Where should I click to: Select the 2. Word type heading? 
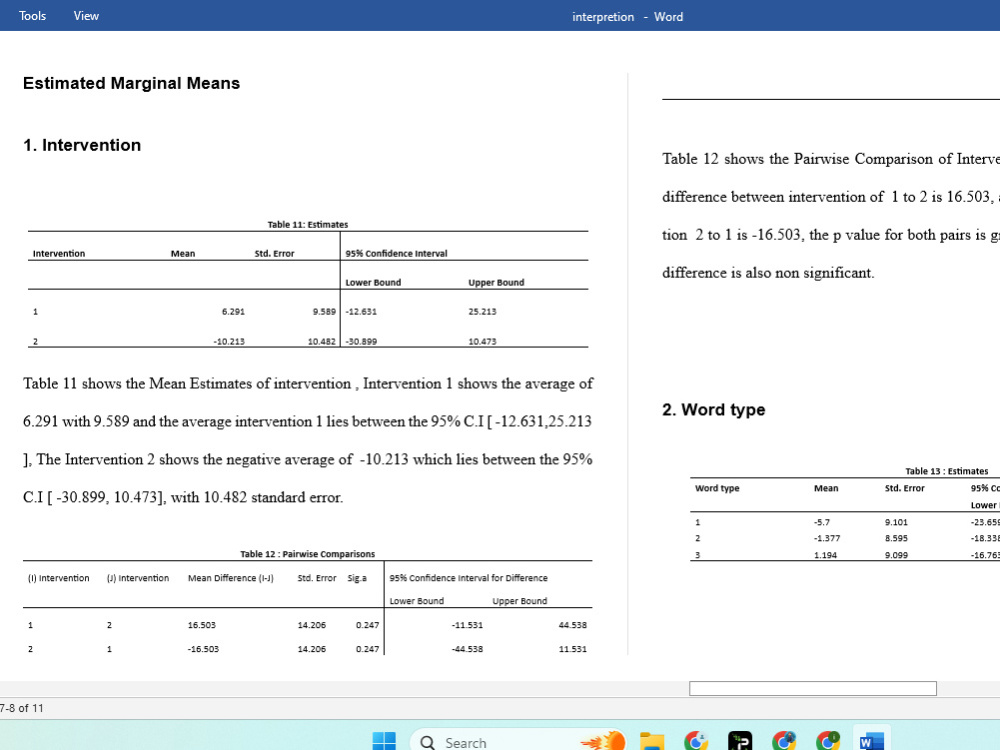(713, 410)
